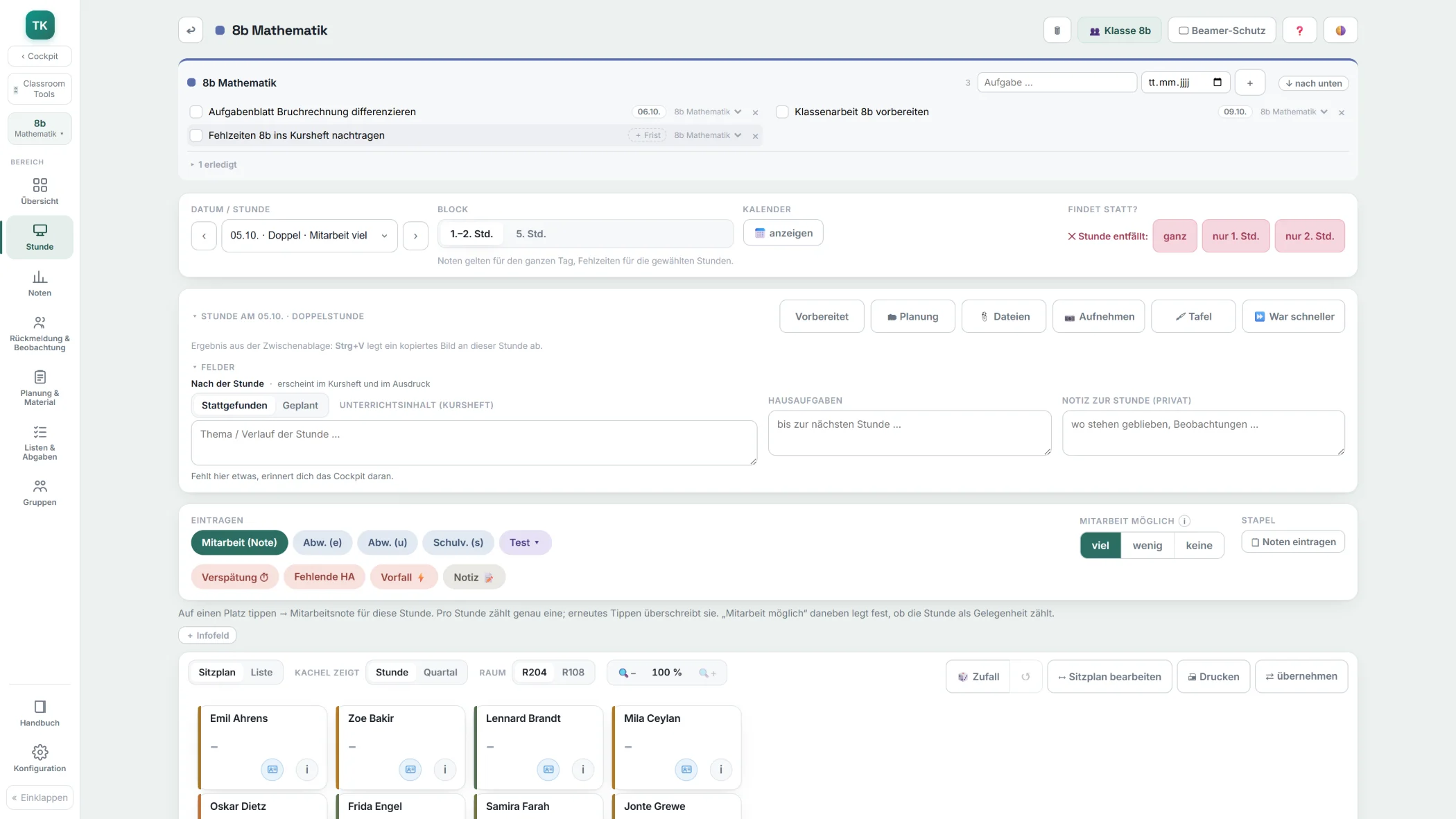This screenshot has height=819, width=1456.
Task: Zoom out seating plan with magnifier minus
Action: click(627, 673)
